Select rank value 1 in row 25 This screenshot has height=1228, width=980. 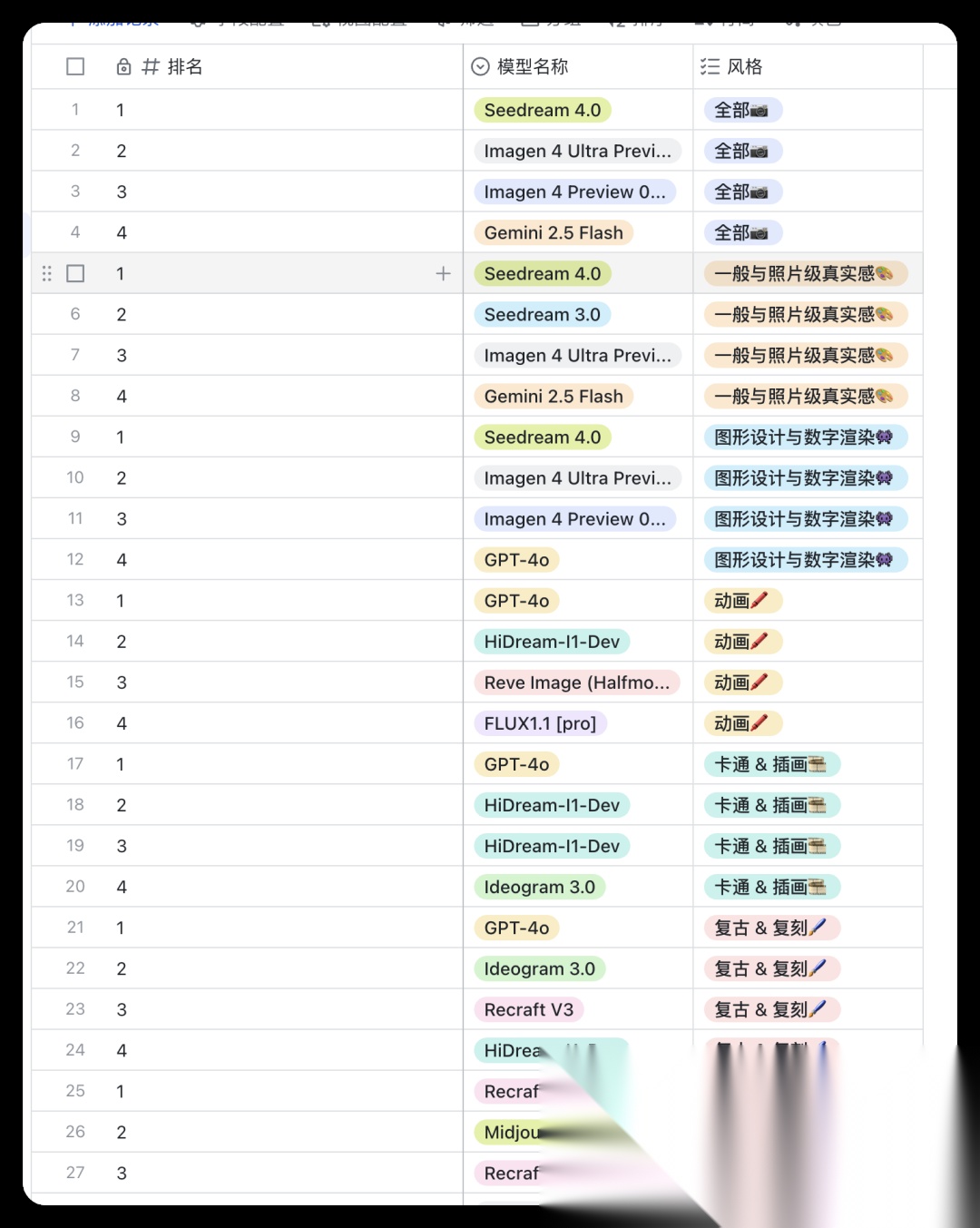120,1091
